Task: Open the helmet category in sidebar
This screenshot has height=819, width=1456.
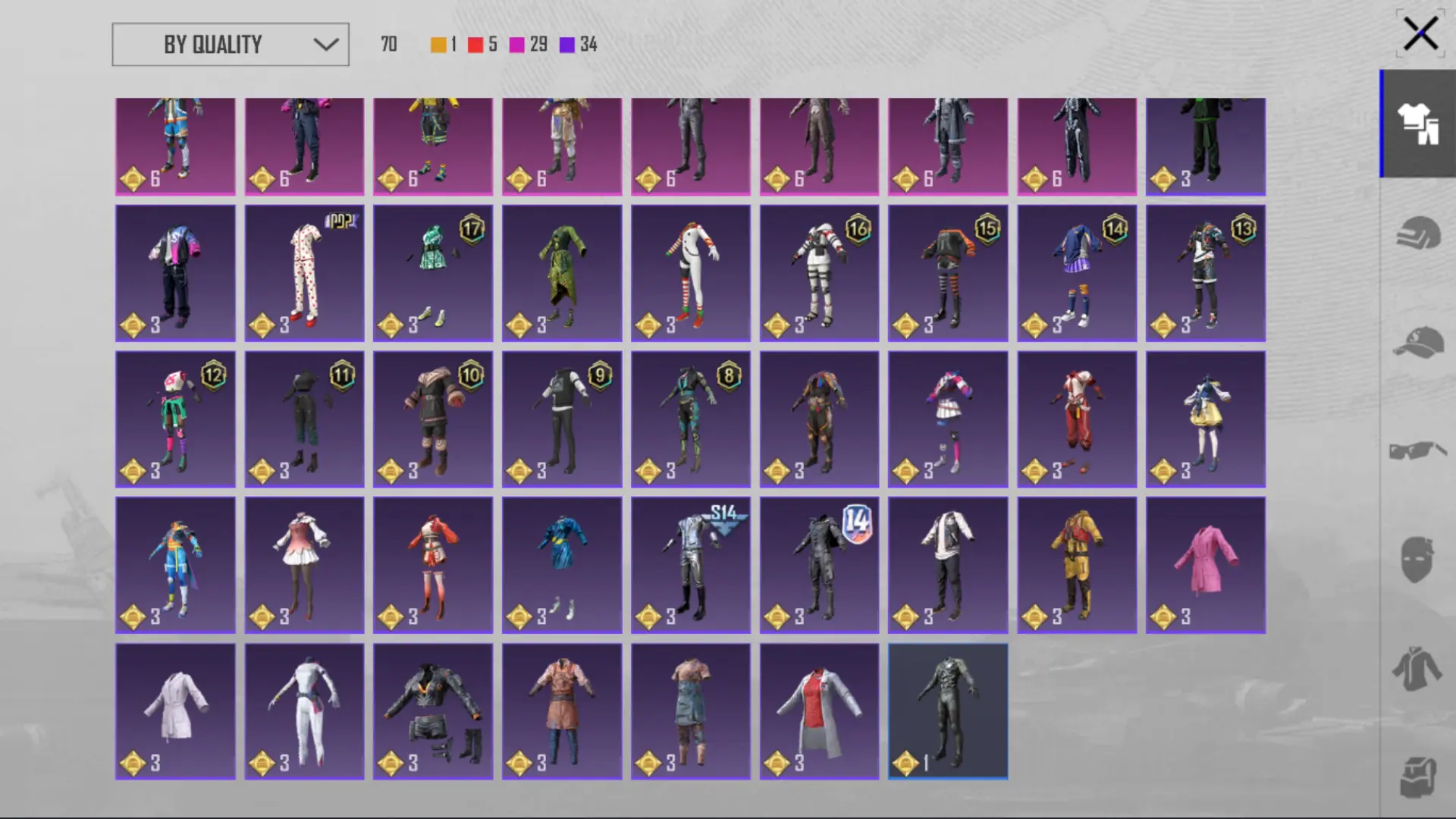Action: [1417, 233]
